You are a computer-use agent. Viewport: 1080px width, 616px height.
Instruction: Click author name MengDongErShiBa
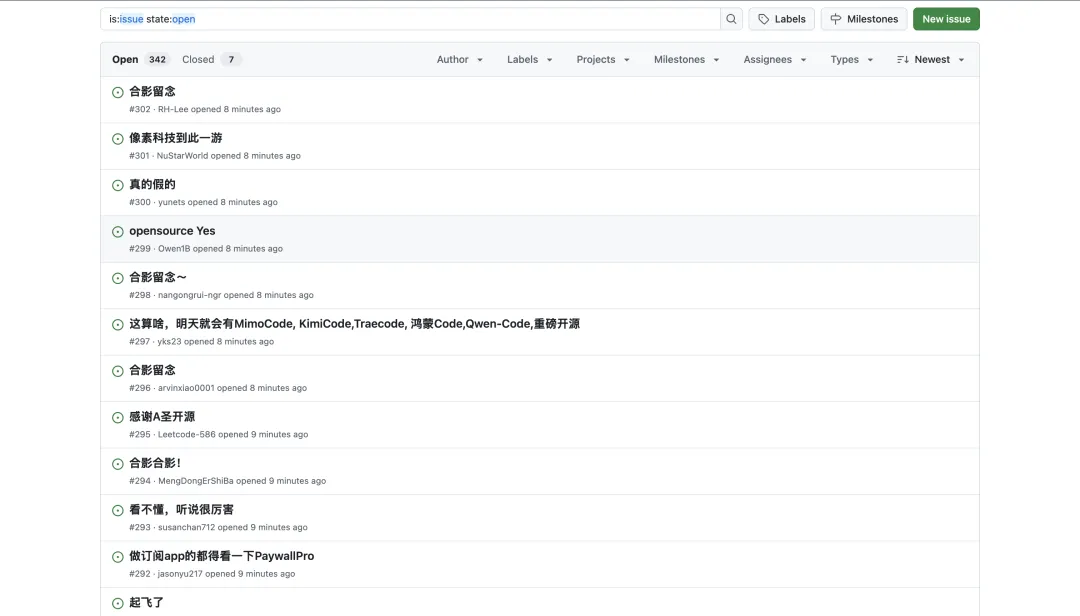pos(196,481)
